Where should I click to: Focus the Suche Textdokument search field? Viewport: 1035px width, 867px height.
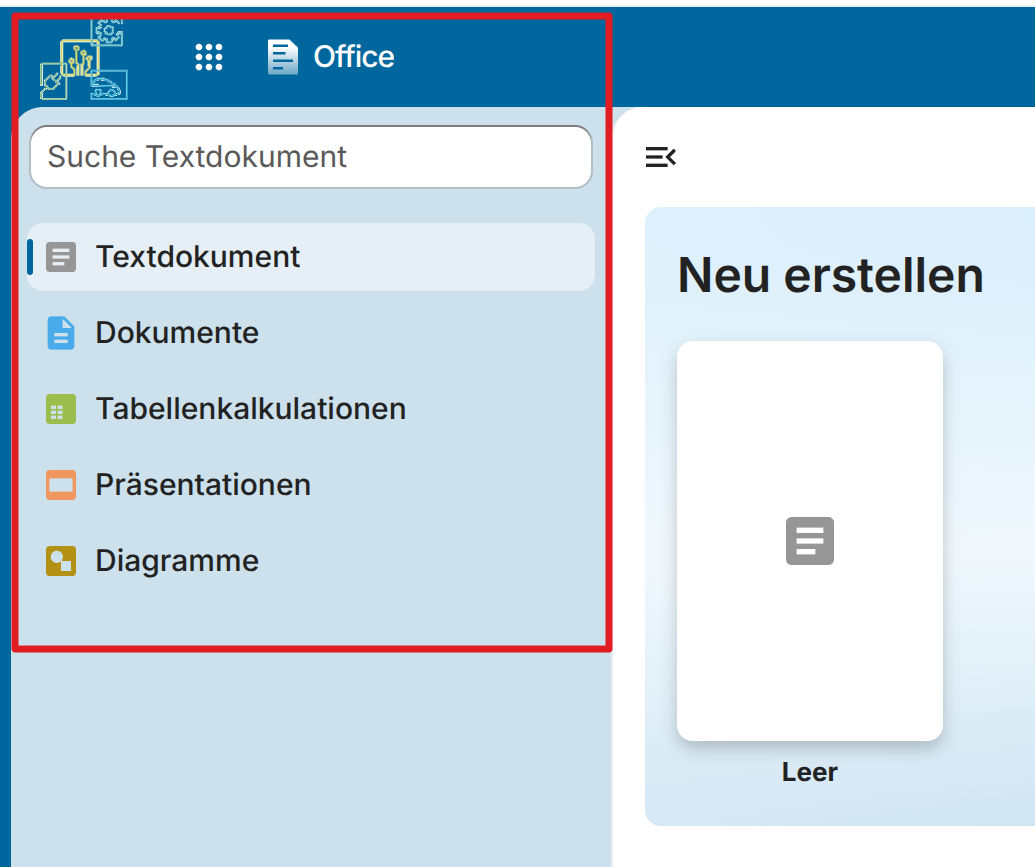click(x=311, y=157)
